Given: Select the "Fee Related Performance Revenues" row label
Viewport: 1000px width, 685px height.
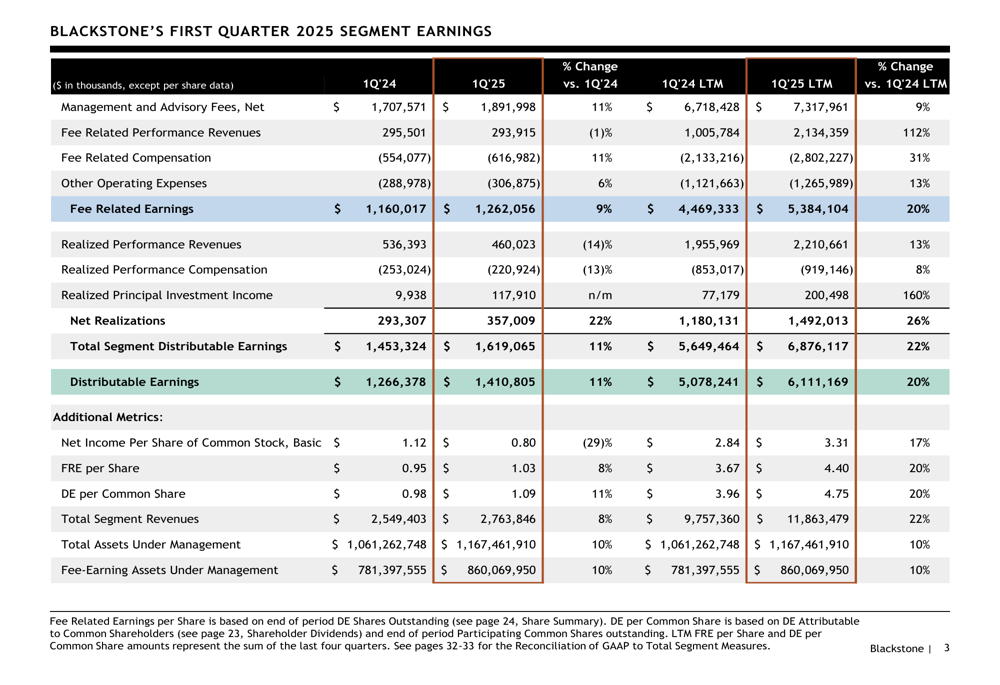Looking at the screenshot, I should pyautogui.click(x=161, y=133).
